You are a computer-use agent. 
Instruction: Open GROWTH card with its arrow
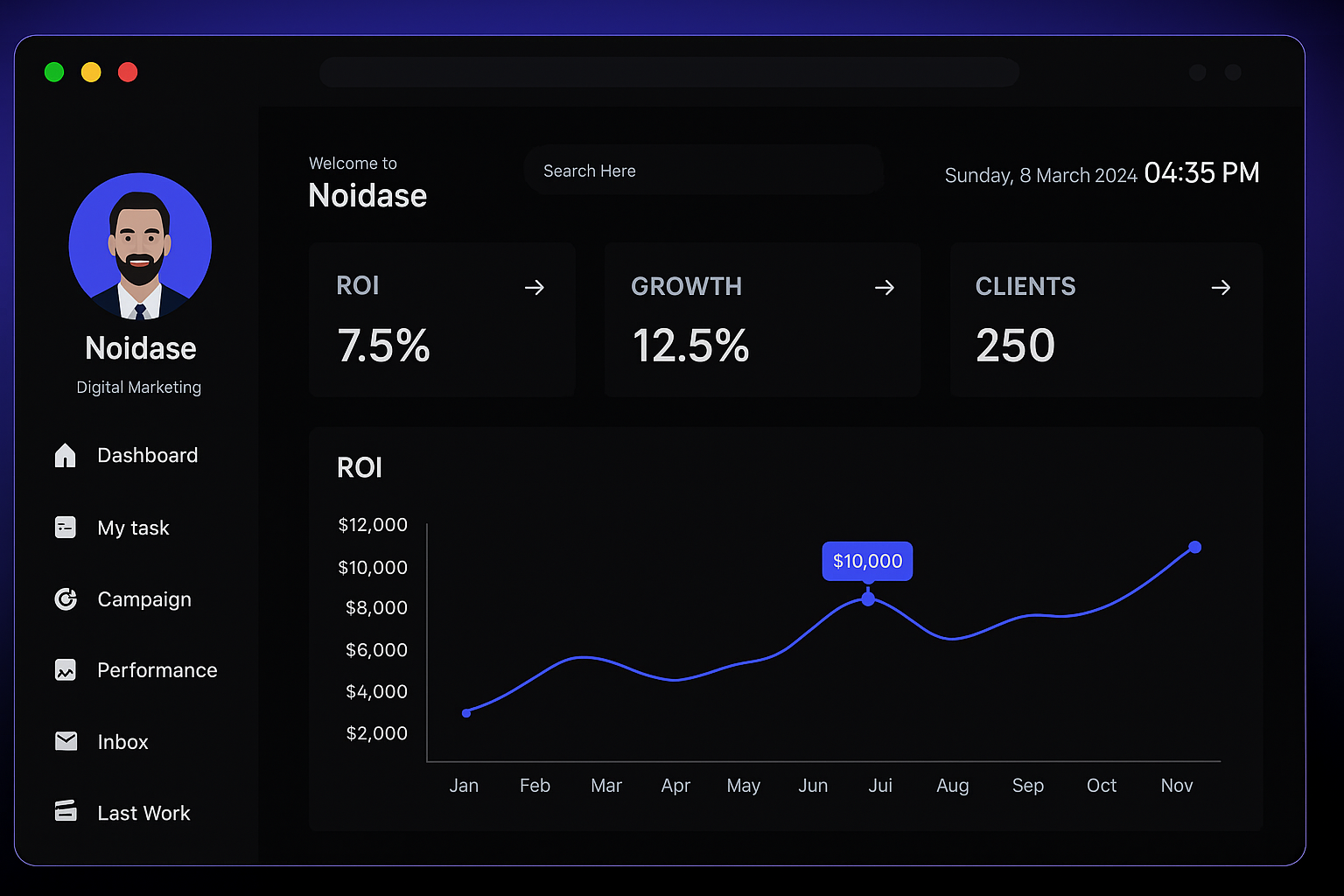point(885,288)
